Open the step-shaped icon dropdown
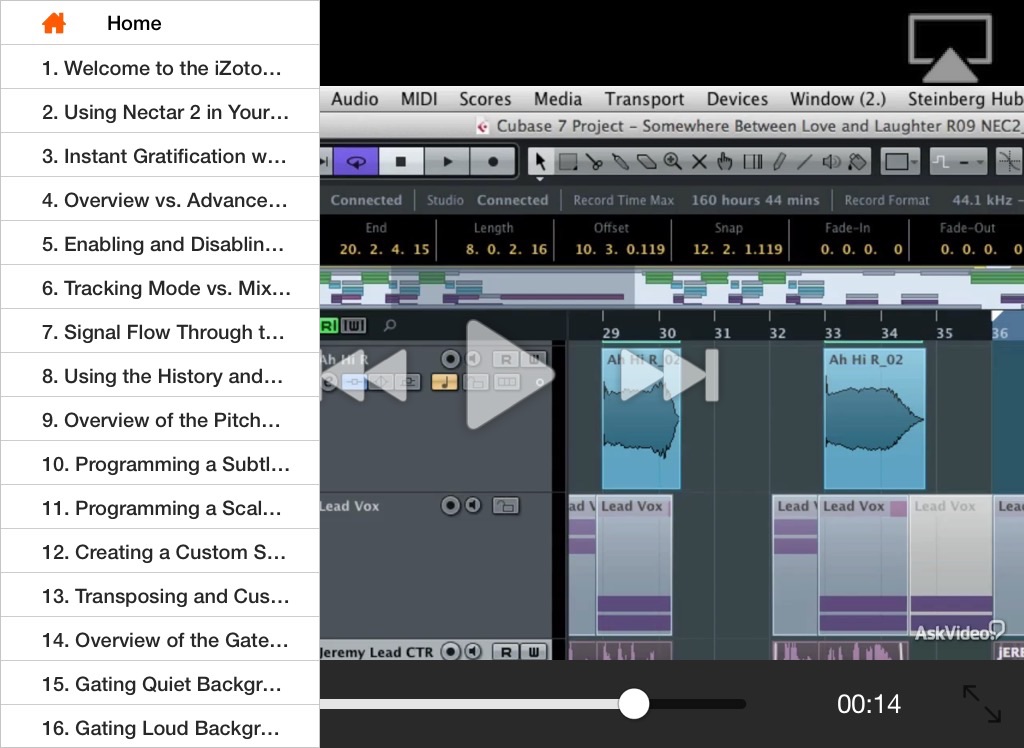1024x748 pixels. (958, 161)
